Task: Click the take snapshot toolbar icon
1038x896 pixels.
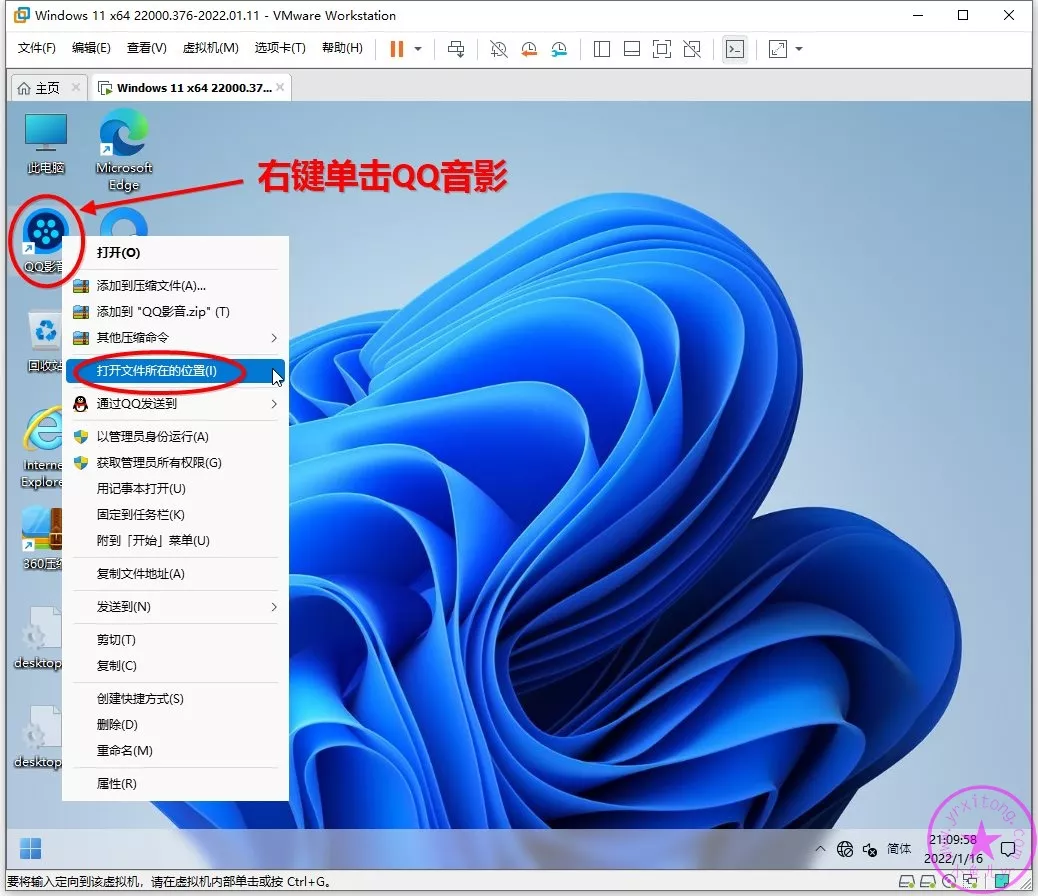Action: click(498, 48)
